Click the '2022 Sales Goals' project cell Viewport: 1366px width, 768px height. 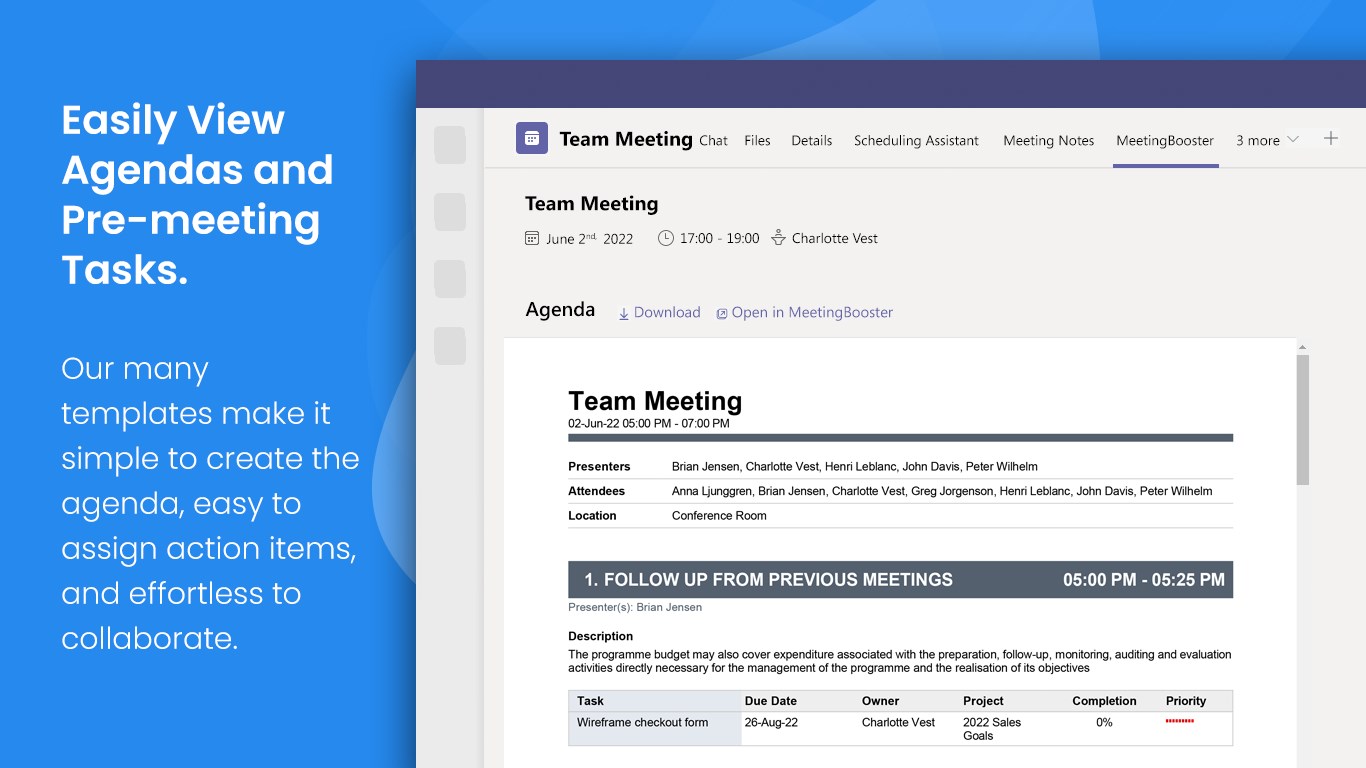point(992,729)
